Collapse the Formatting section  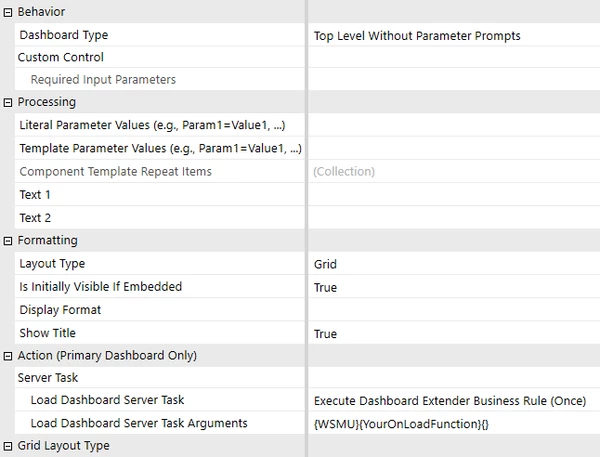(8, 241)
